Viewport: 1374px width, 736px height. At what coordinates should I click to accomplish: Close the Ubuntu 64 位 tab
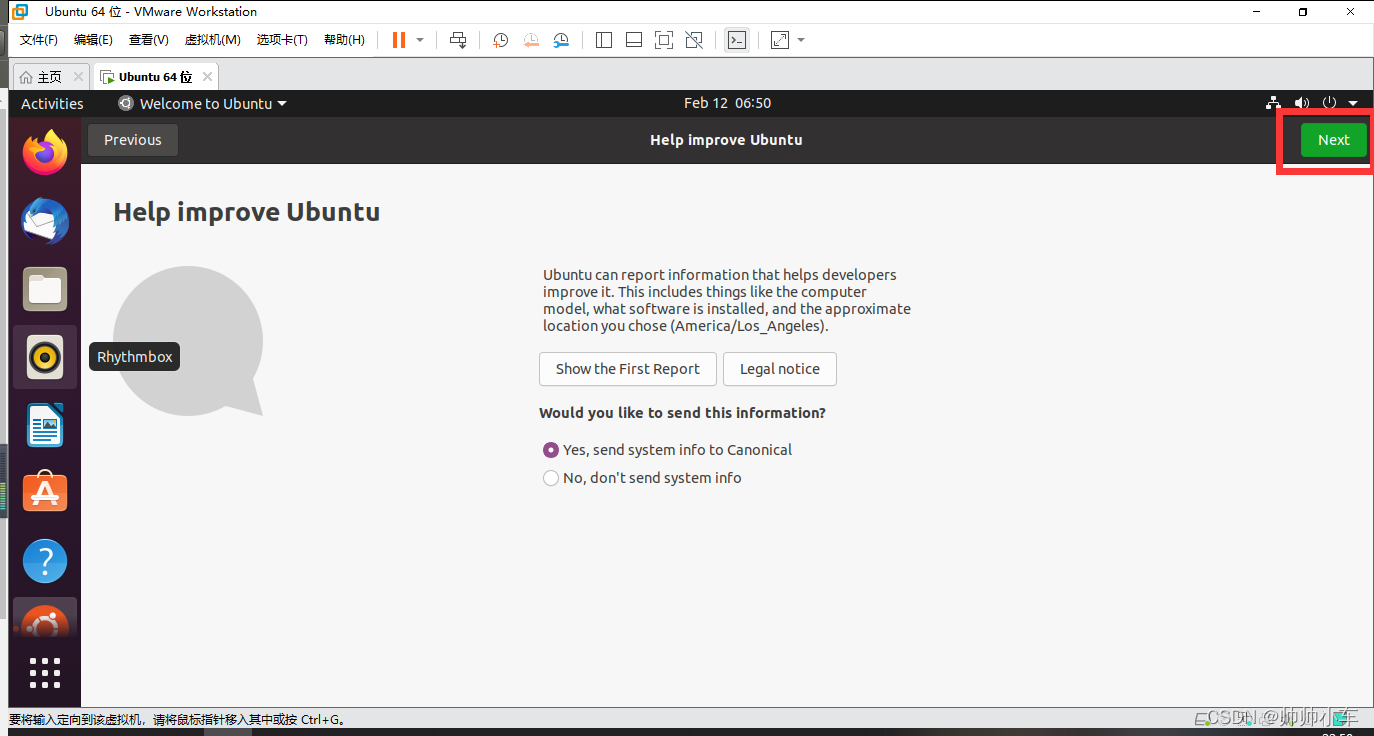207,77
